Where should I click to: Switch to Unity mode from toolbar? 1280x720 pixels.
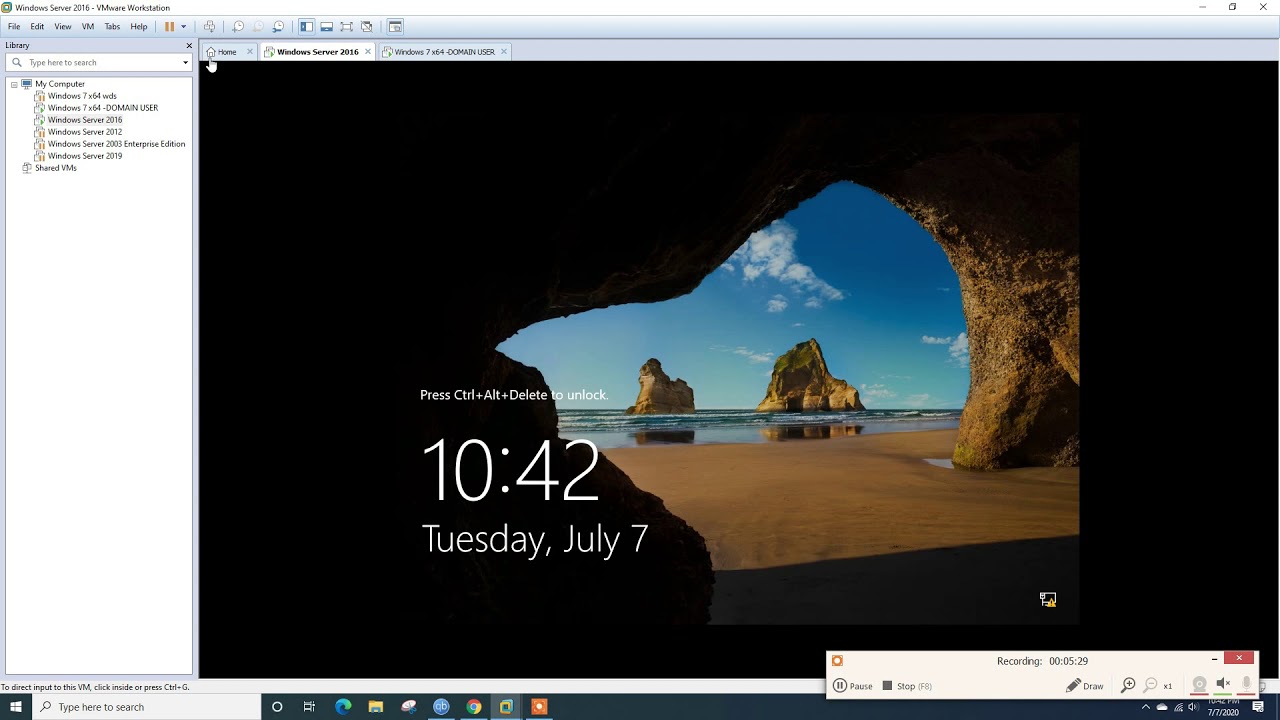point(366,27)
